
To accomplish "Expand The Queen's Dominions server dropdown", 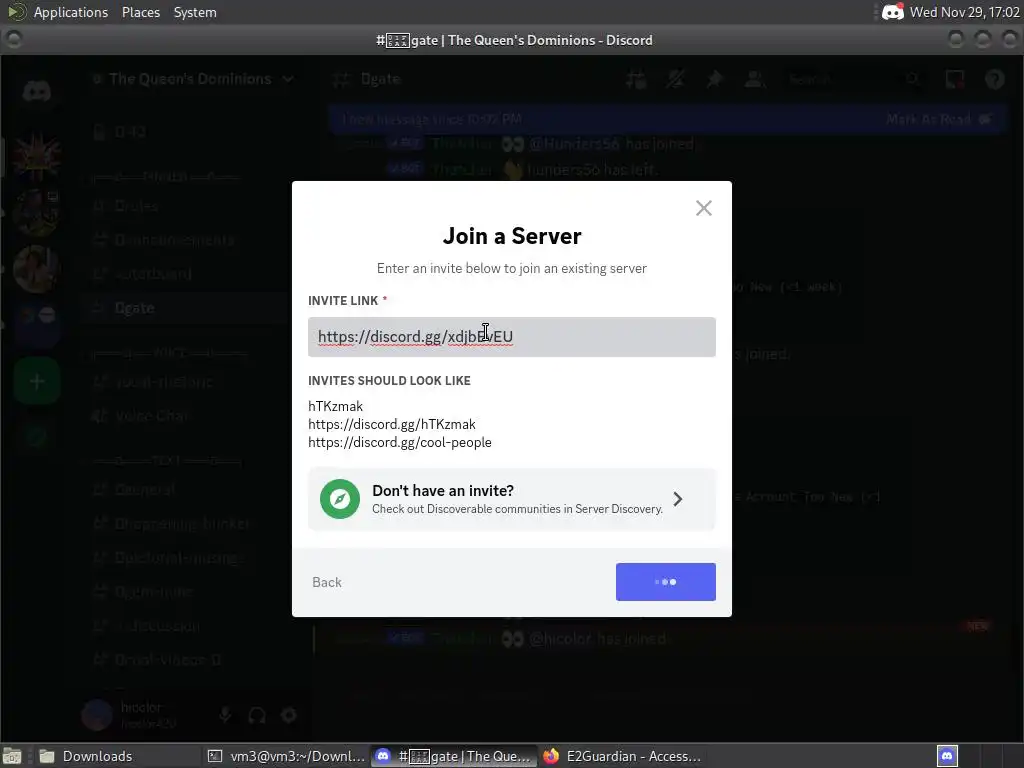I will coord(287,79).
